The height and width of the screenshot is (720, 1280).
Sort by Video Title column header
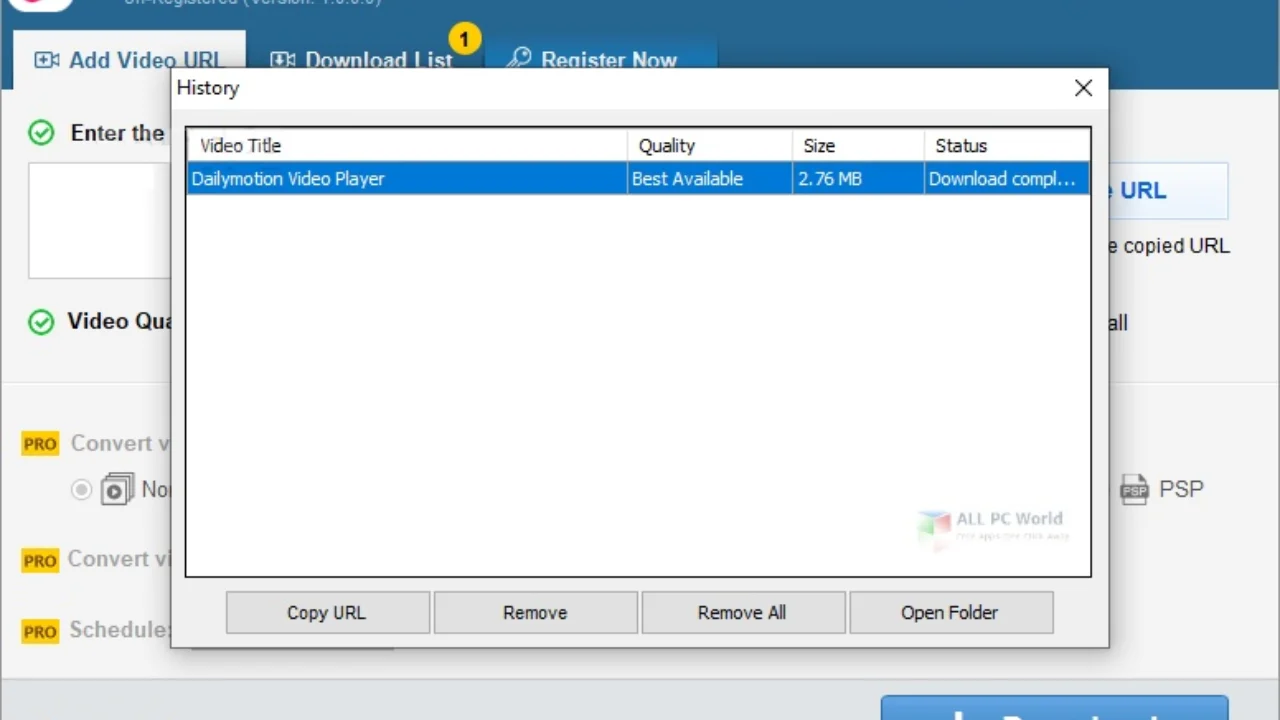click(x=407, y=146)
